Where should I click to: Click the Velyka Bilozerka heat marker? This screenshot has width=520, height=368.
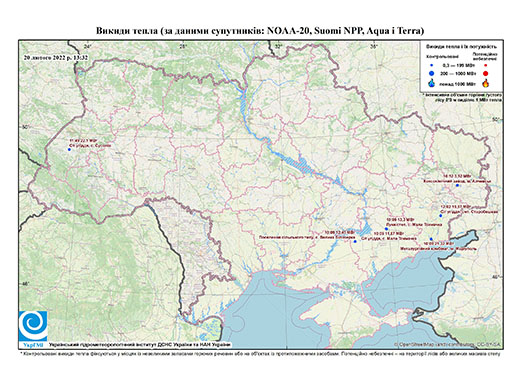click(355, 241)
